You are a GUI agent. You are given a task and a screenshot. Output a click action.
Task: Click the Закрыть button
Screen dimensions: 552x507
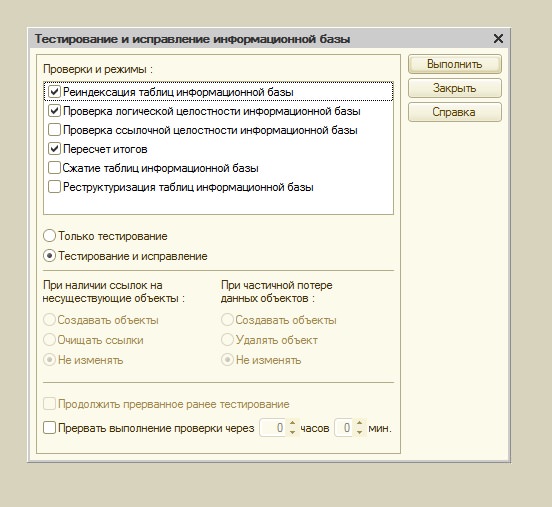click(454, 88)
